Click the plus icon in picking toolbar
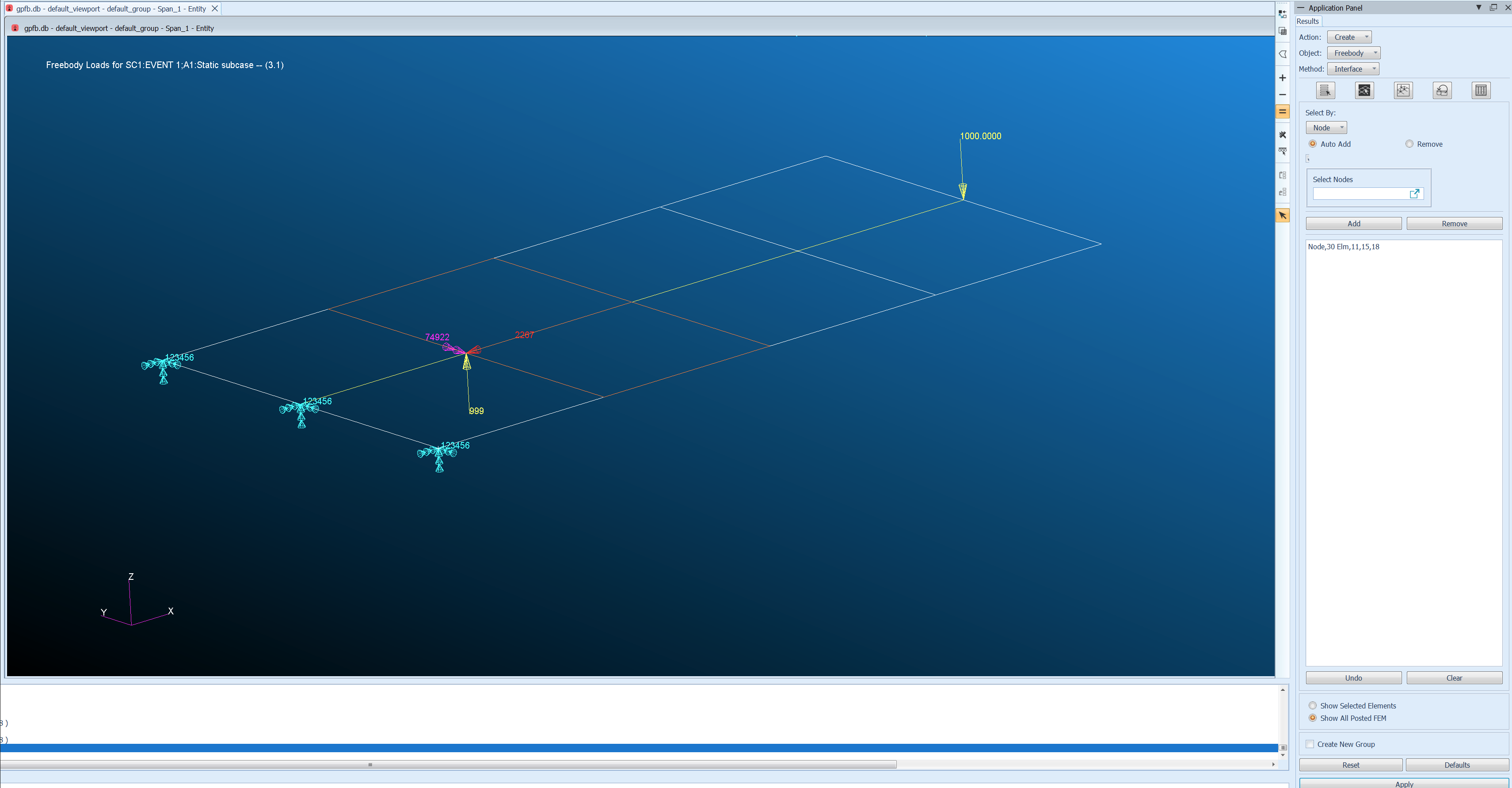 1283,78
